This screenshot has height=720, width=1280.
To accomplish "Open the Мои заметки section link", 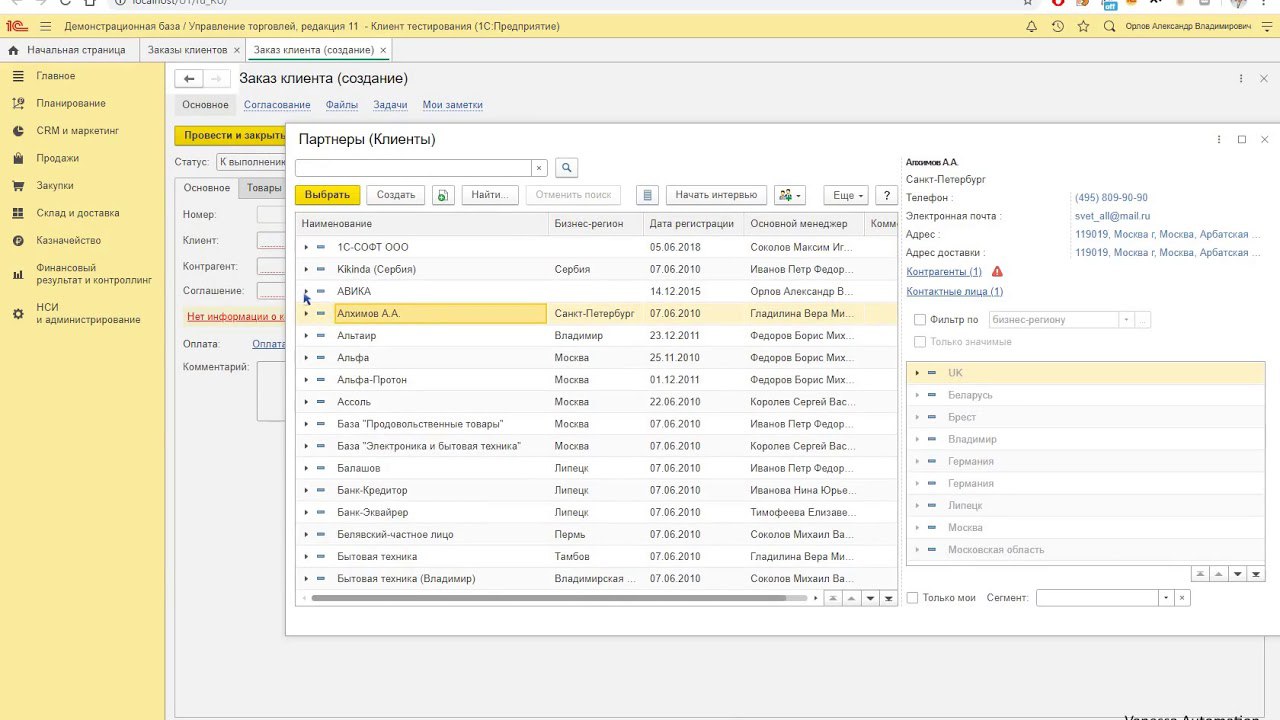I will coord(452,104).
